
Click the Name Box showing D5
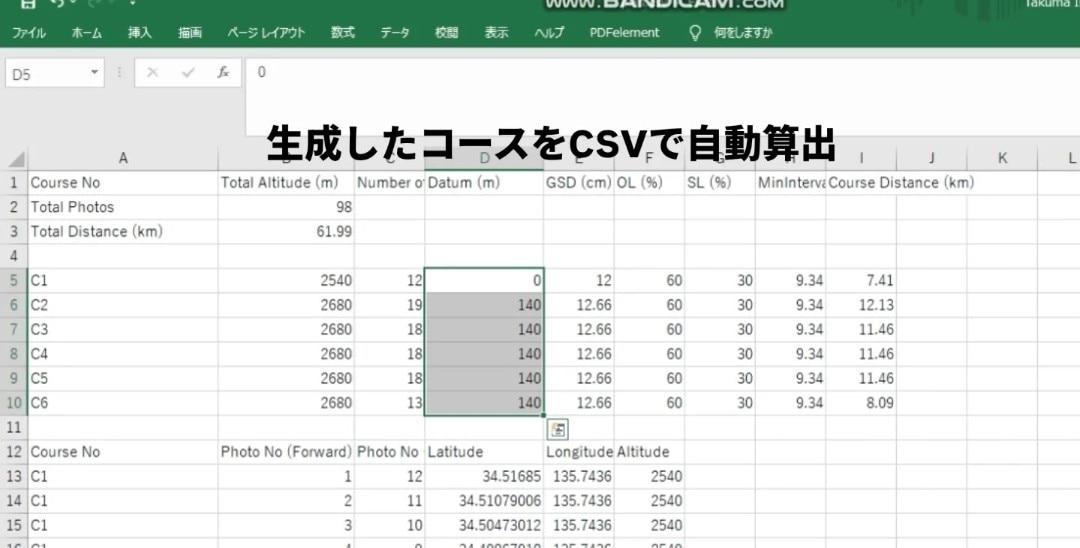click(47, 74)
